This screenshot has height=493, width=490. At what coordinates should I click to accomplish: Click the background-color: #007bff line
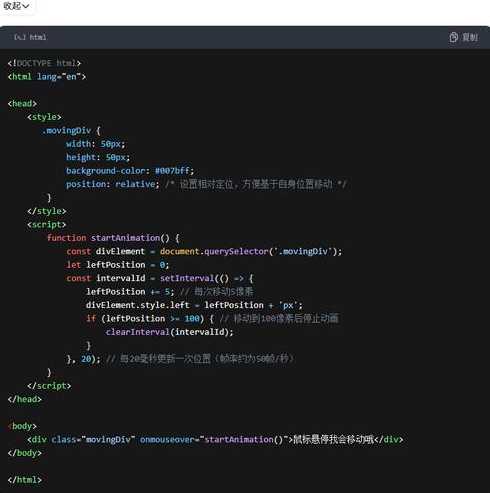130,171
